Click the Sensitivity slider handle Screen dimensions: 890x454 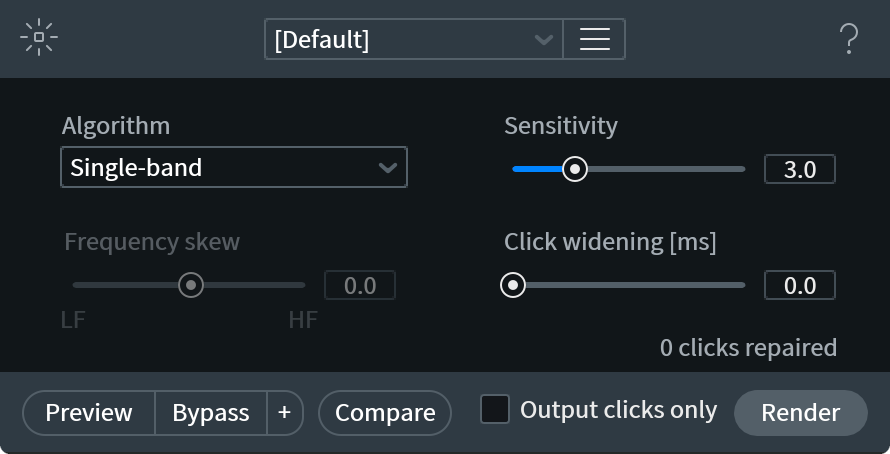pyautogui.click(x=575, y=169)
